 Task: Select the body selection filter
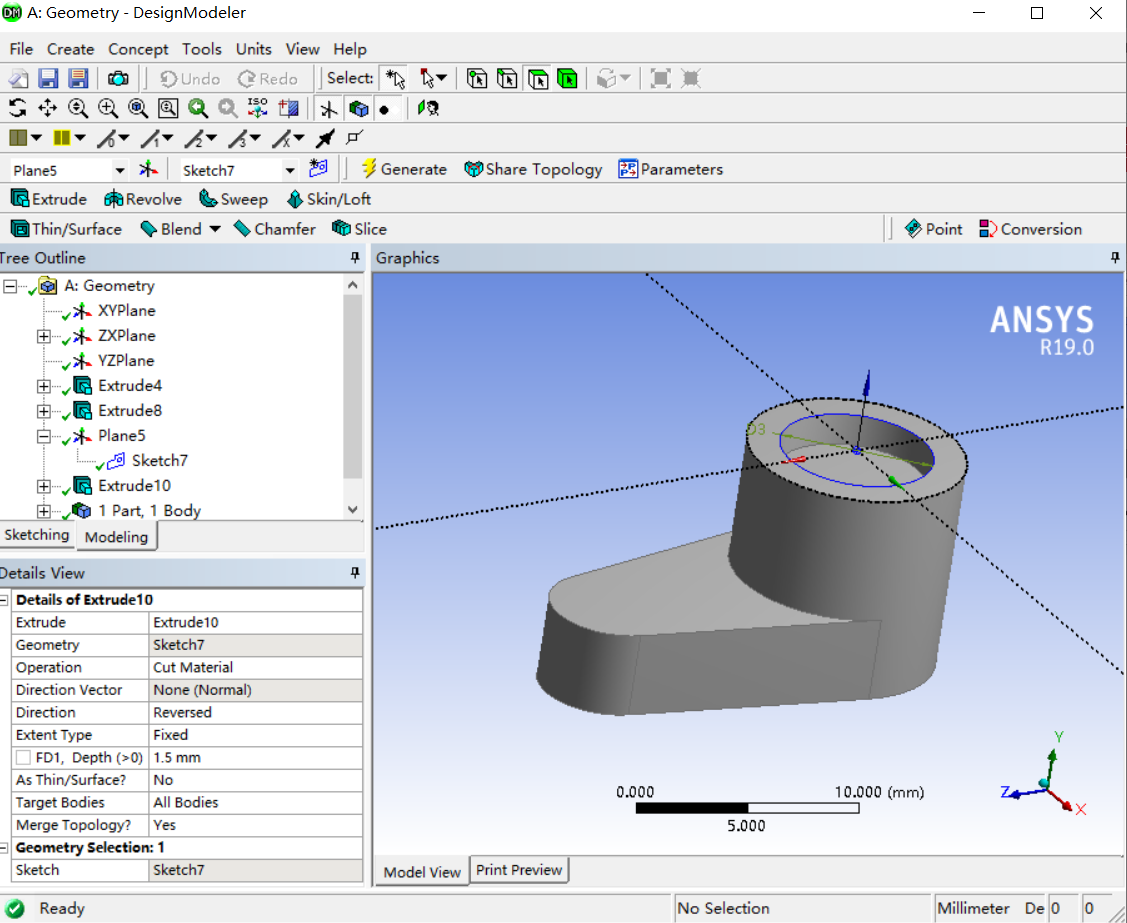click(x=567, y=78)
